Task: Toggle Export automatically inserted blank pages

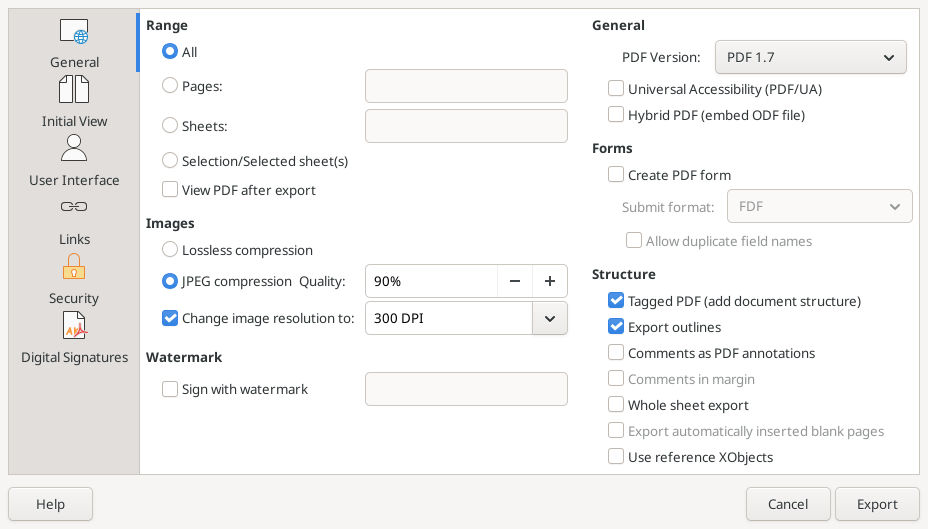Action: pos(616,431)
